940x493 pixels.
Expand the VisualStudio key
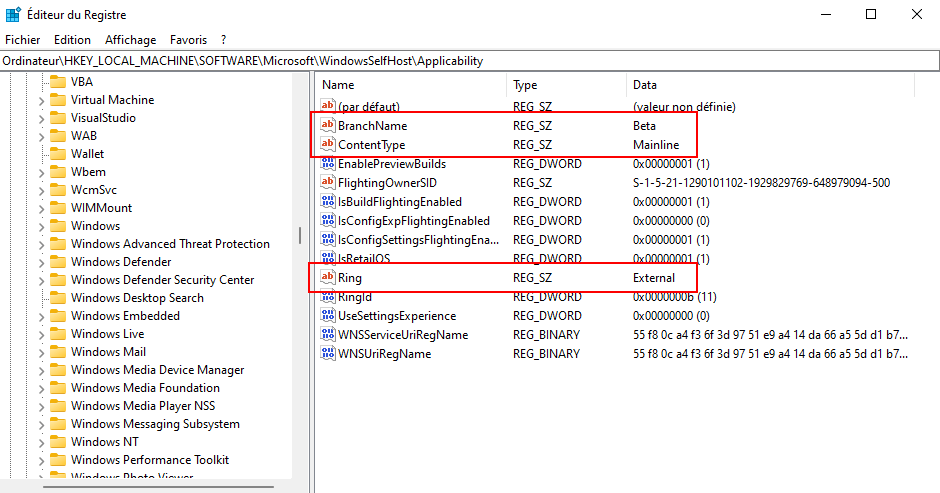click(x=41, y=119)
